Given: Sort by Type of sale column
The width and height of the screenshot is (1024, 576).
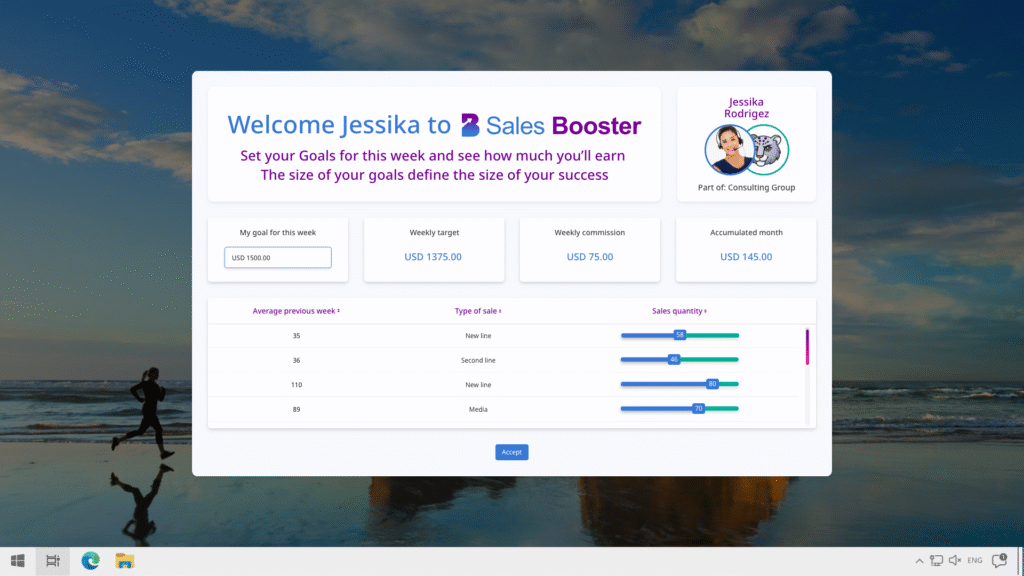Looking at the screenshot, I should tap(478, 311).
